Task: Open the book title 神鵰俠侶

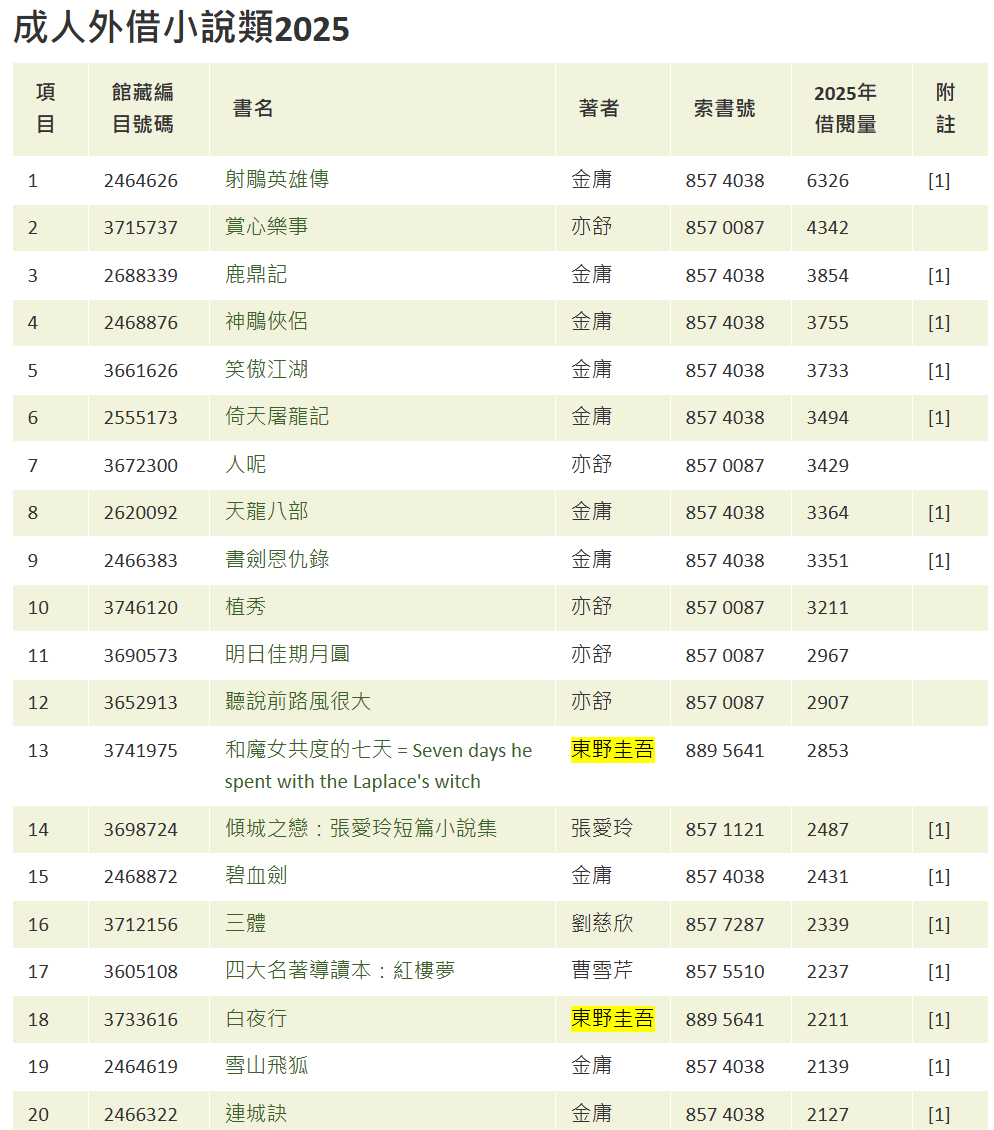Action: (266, 321)
